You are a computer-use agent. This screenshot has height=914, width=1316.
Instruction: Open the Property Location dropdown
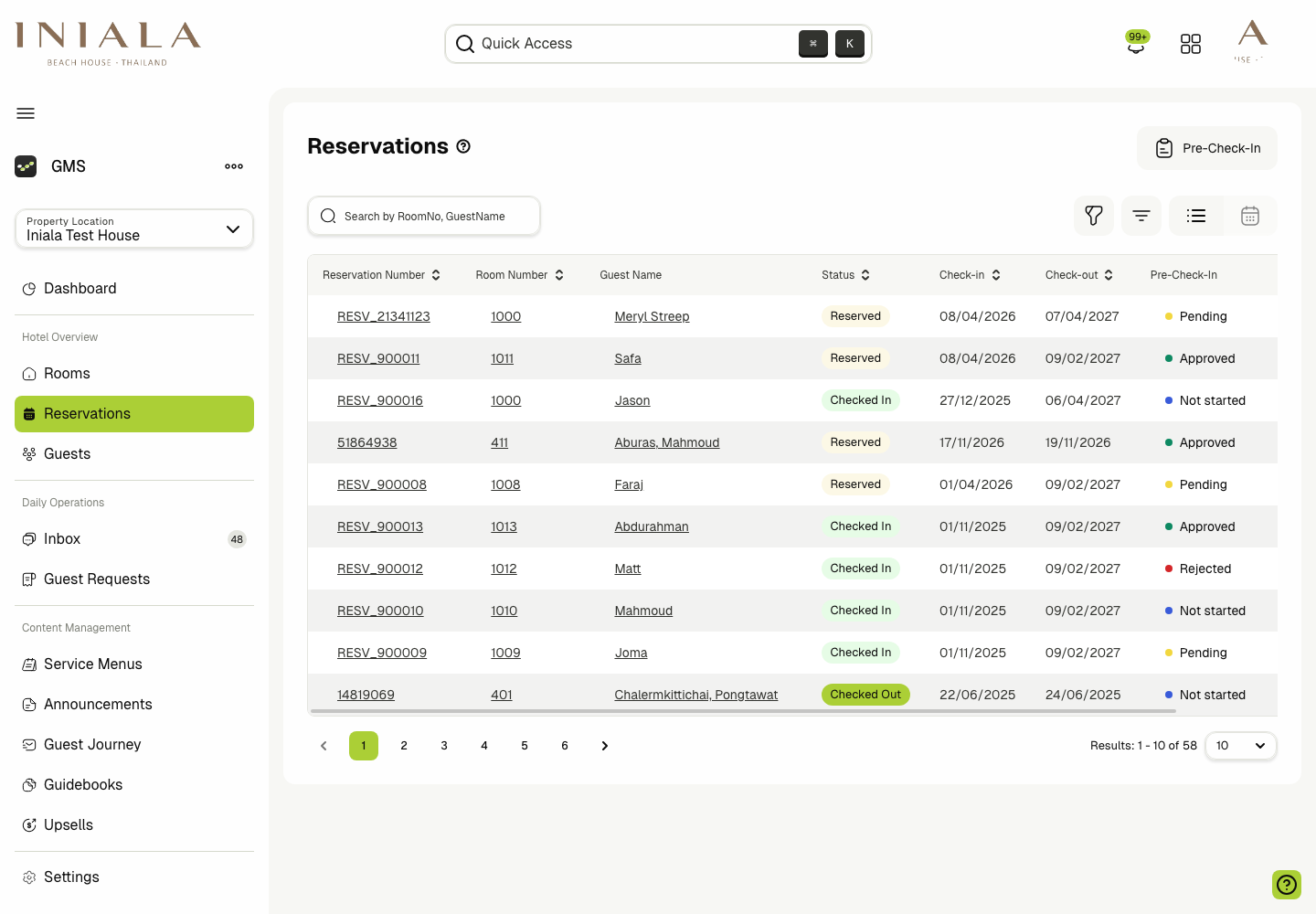click(x=133, y=228)
